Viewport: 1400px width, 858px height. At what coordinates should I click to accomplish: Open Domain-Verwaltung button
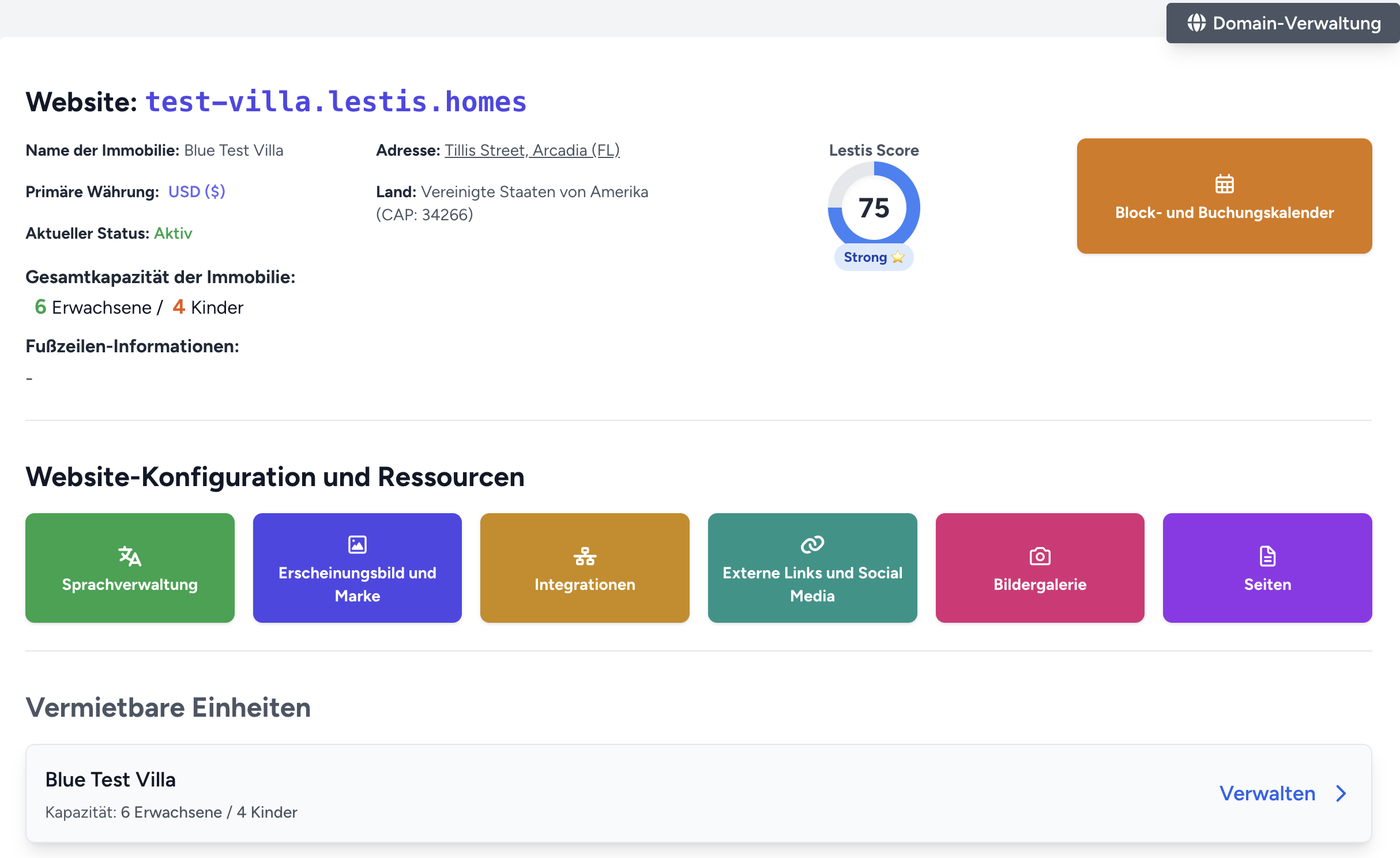click(x=1283, y=23)
